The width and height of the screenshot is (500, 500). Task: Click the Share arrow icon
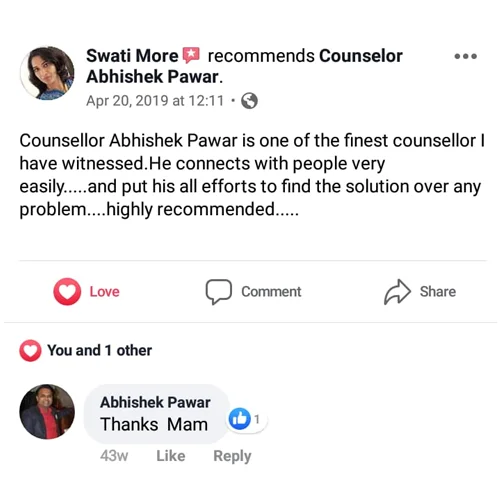[397, 292]
